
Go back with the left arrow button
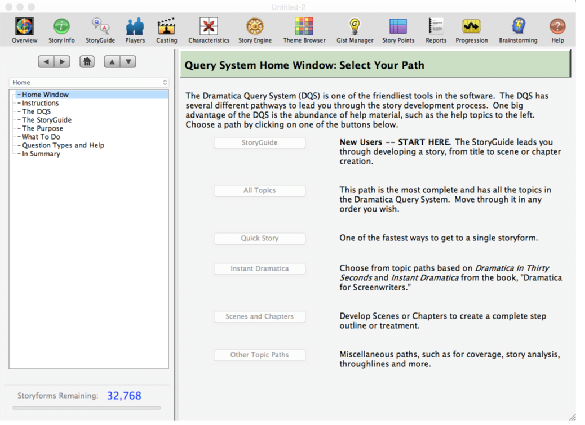click(46, 62)
